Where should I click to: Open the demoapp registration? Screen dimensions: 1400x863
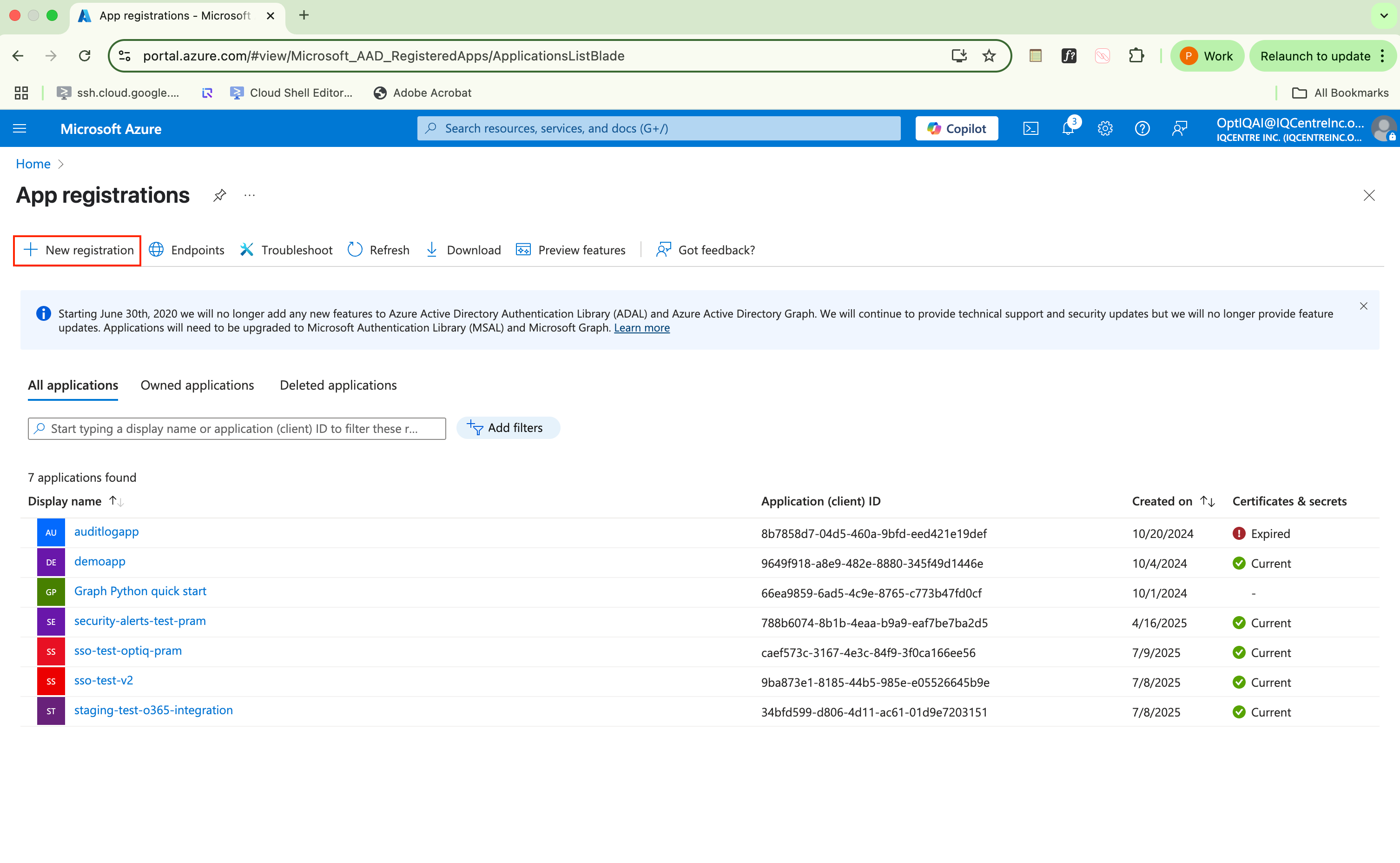[100, 561]
